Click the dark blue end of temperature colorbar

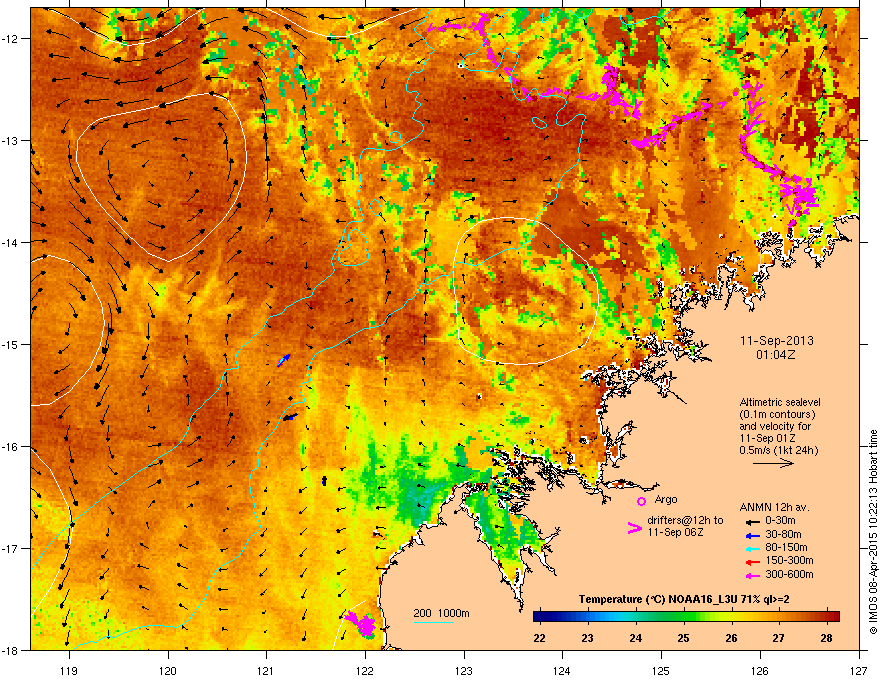point(542,616)
